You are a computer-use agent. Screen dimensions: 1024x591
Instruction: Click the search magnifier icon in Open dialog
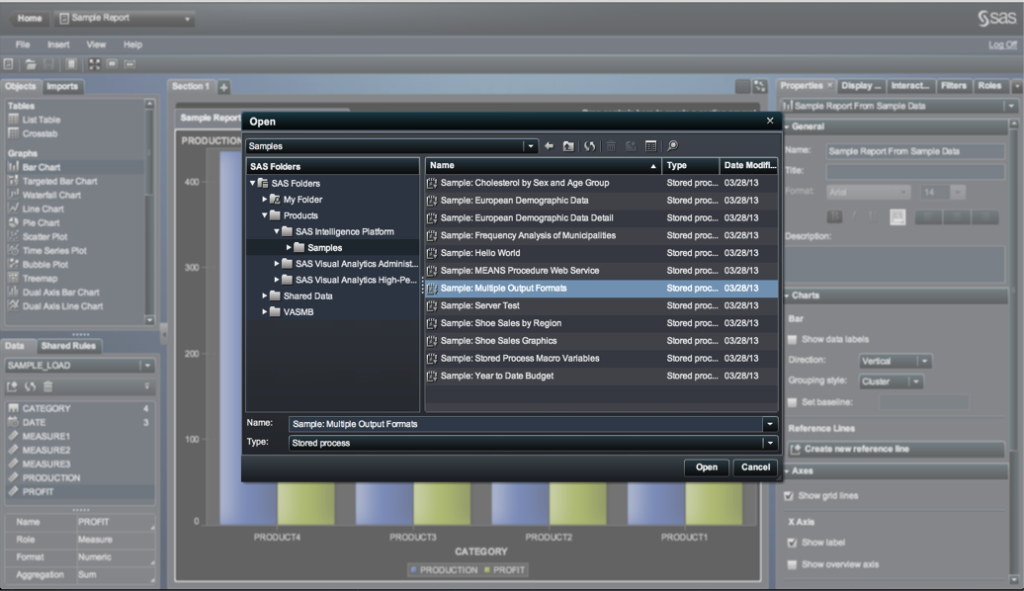673,146
